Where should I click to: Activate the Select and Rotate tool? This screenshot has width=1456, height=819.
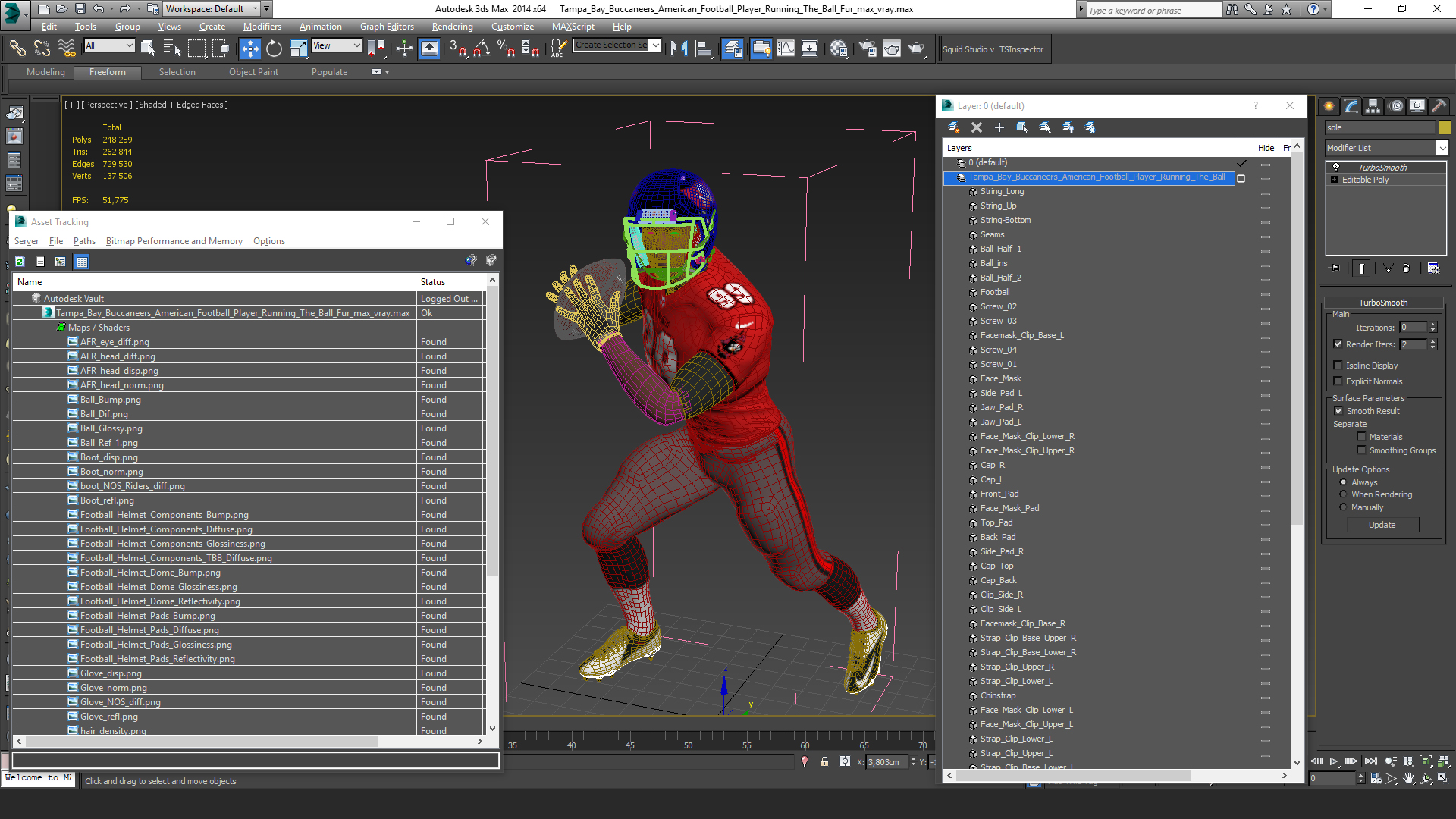click(274, 49)
